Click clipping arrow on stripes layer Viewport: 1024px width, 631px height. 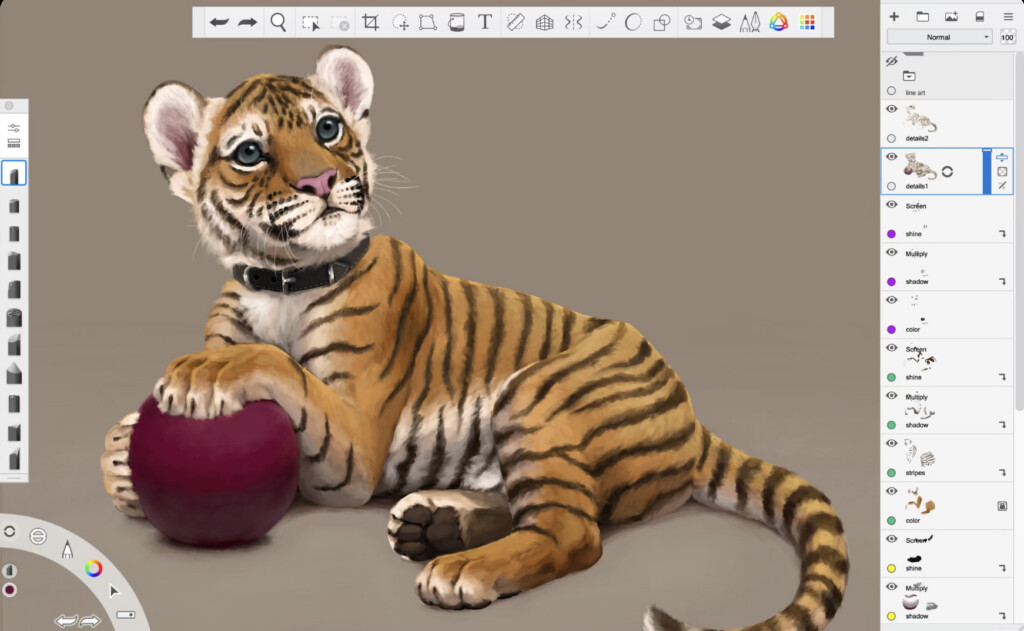click(1002, 473)
